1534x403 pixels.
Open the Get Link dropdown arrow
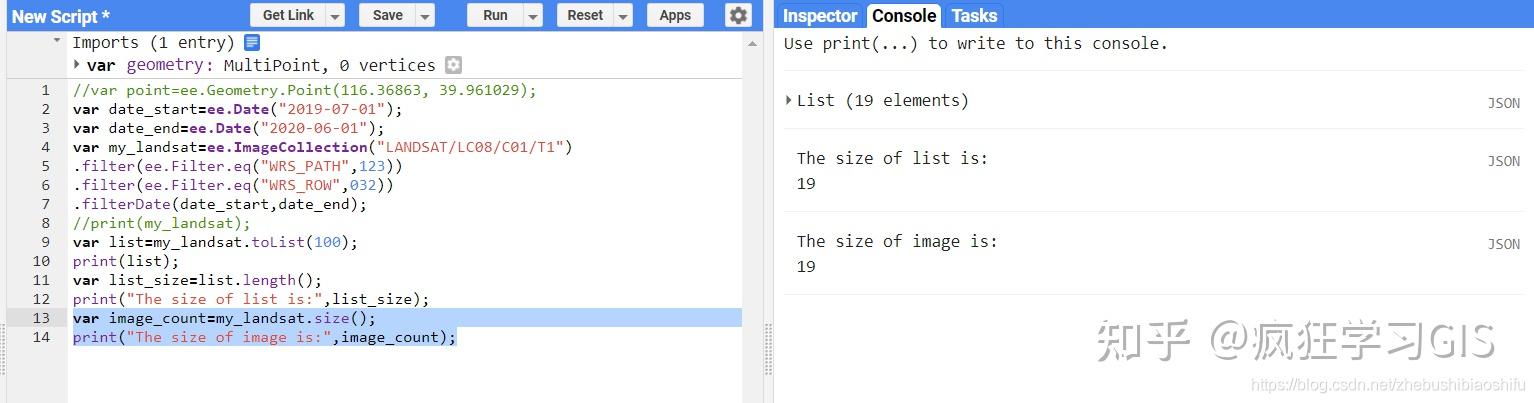pyautogui.click(x=335, y=16)
